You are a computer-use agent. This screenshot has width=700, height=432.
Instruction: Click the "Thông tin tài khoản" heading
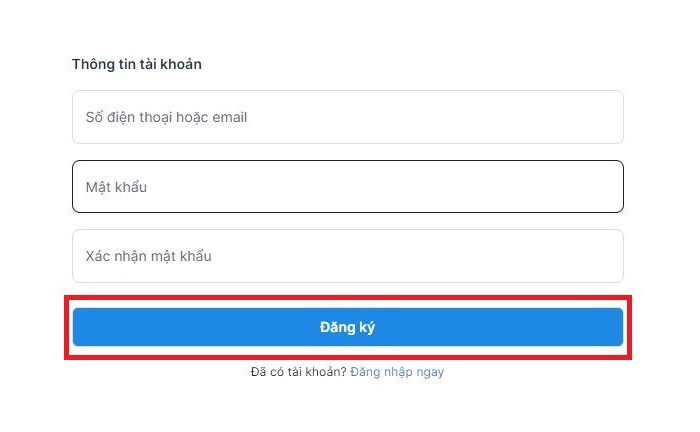[137, 64]
